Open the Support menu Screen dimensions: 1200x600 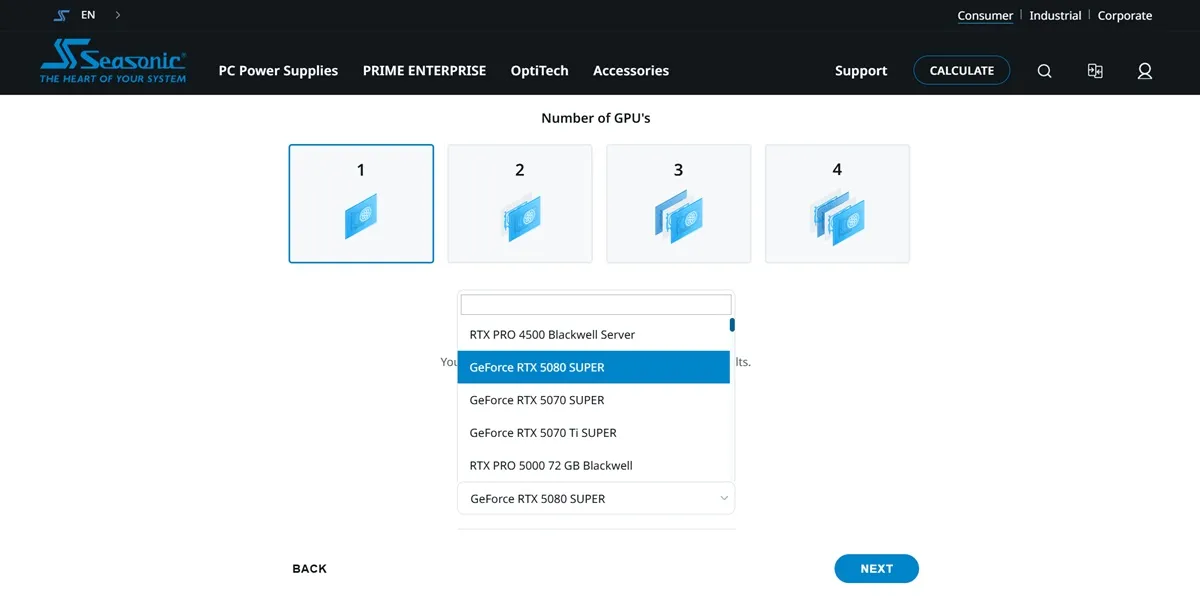point(861,71)
